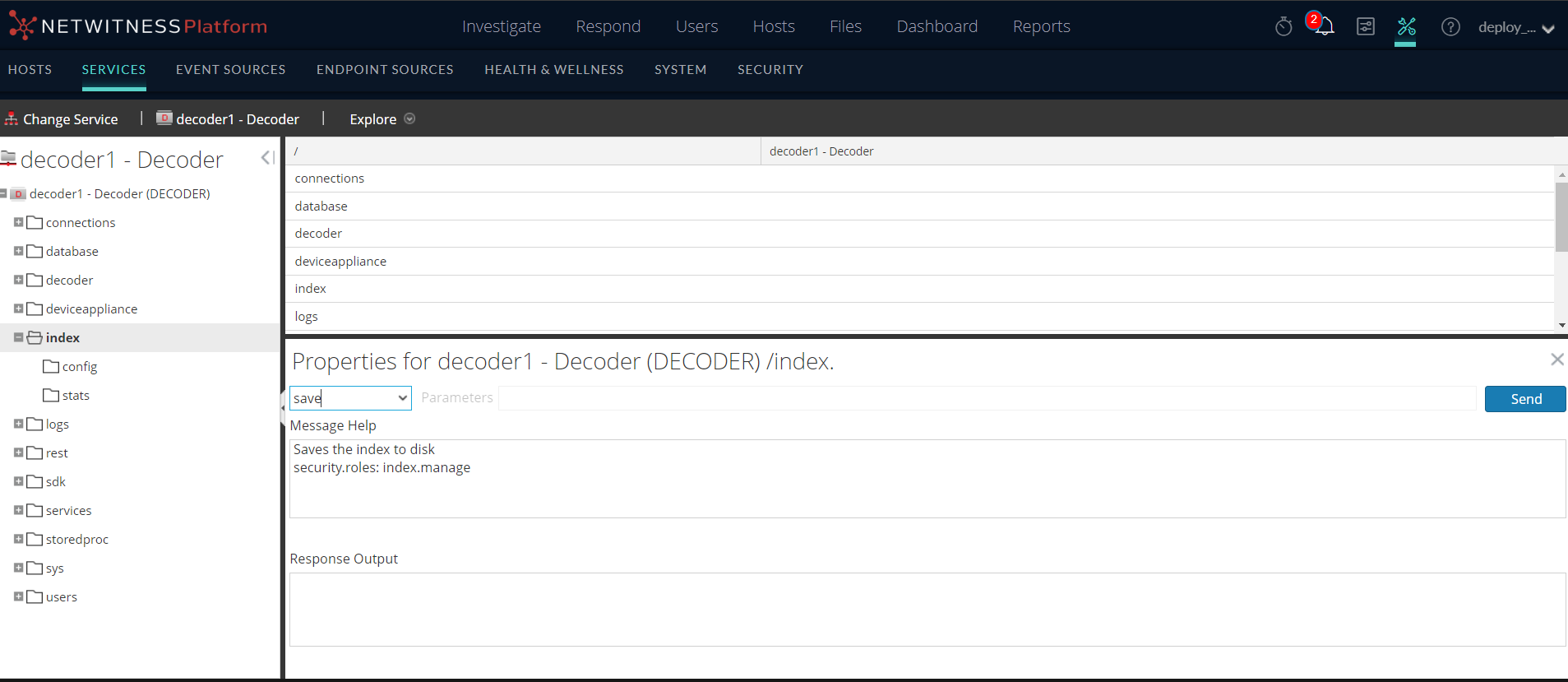1568x682 pixels.
Task: Select the connections row in the node list
Action: coord(920,179)
